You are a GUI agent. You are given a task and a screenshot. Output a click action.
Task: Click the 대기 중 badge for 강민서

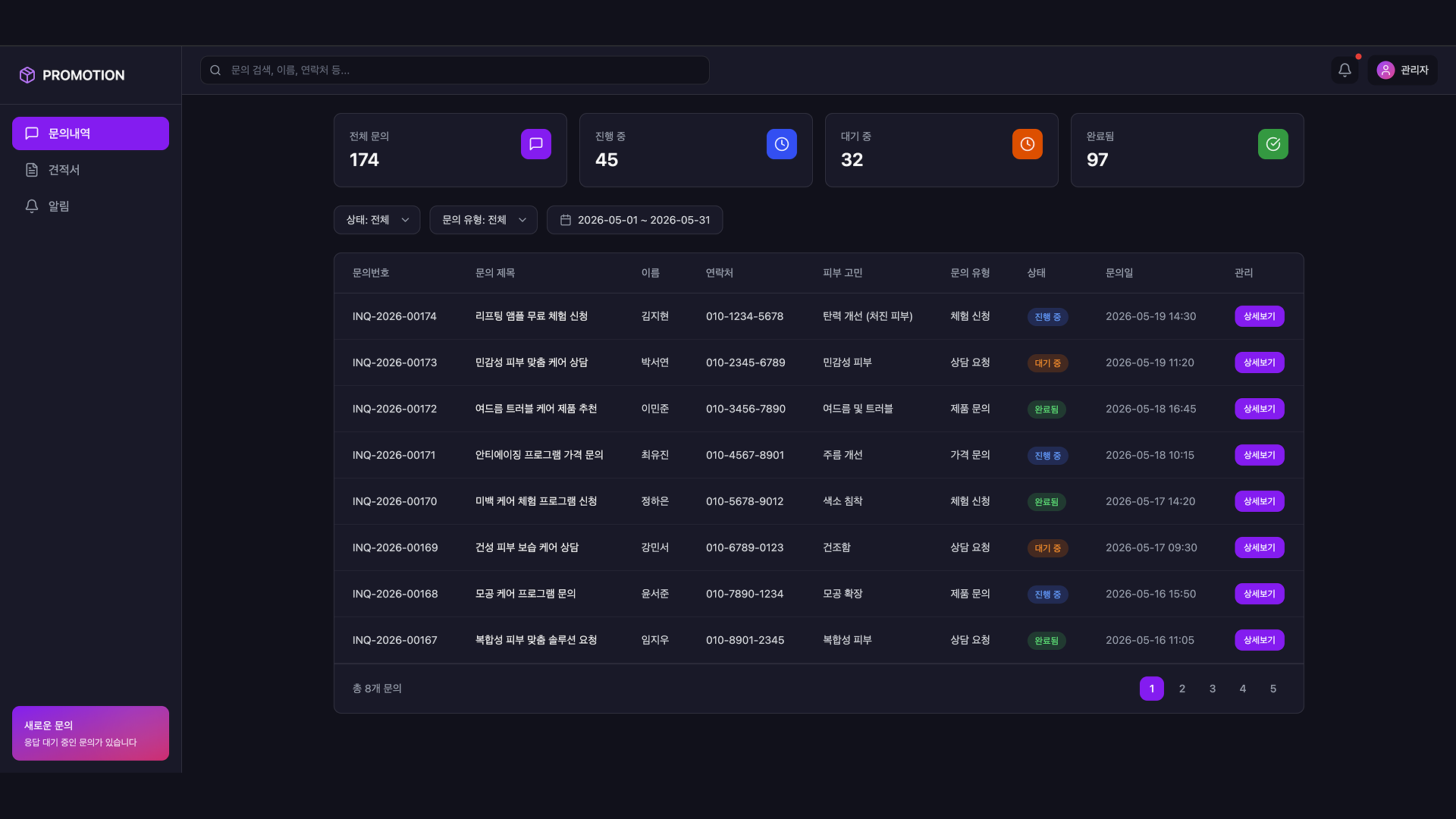1048,548
